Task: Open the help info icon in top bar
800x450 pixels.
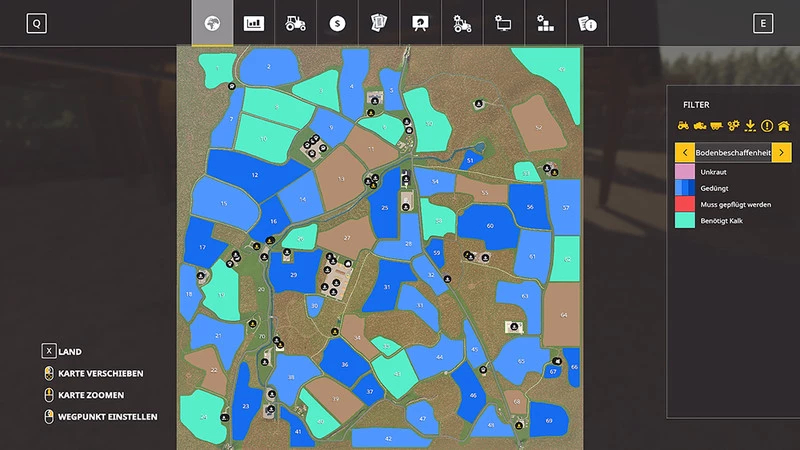Action: pos(586,23)
